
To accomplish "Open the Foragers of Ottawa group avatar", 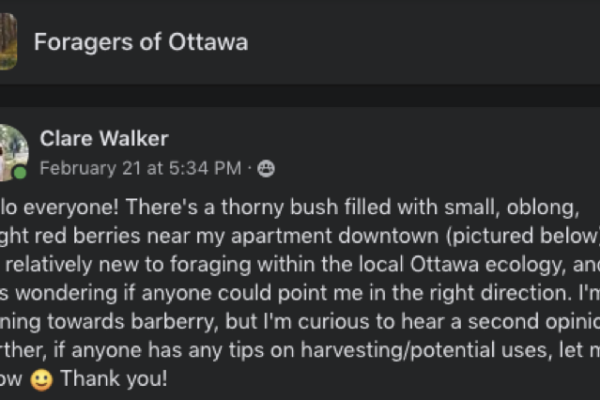I will point(8,41).
